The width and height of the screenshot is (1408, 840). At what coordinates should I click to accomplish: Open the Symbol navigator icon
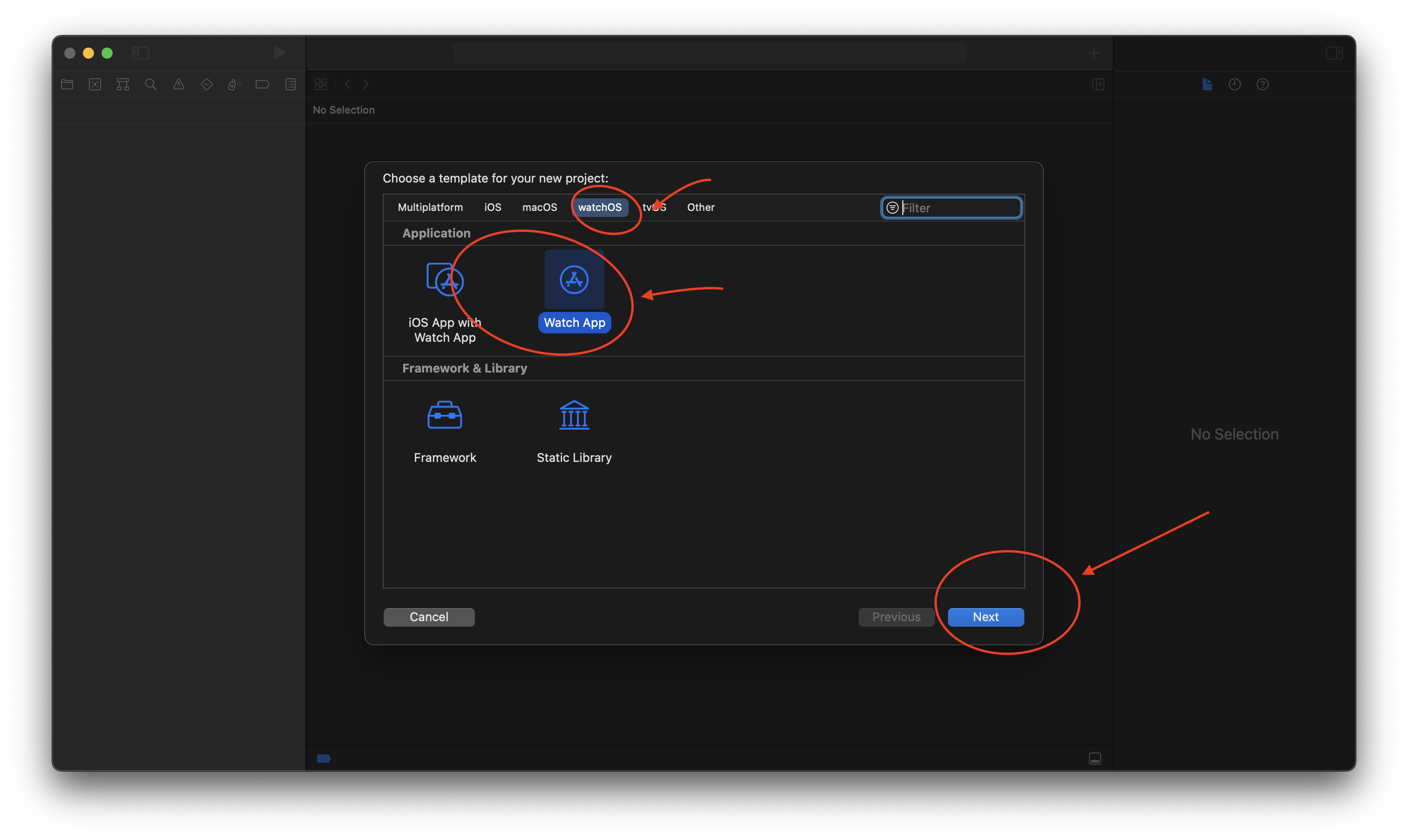(x=123, y=84)
